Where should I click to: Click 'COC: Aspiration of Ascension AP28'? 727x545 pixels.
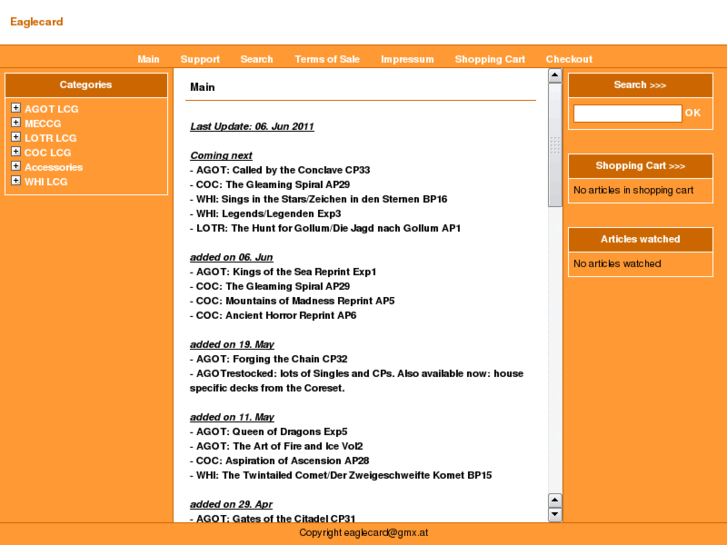tap(282, 461)
